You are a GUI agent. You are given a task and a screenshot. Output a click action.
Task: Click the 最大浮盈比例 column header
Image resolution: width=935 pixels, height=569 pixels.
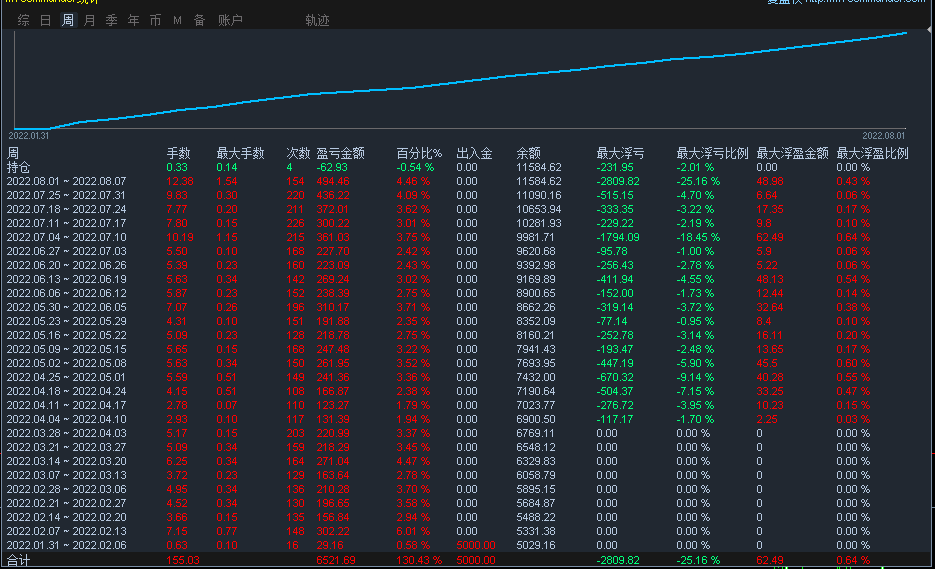pos(872,153)
